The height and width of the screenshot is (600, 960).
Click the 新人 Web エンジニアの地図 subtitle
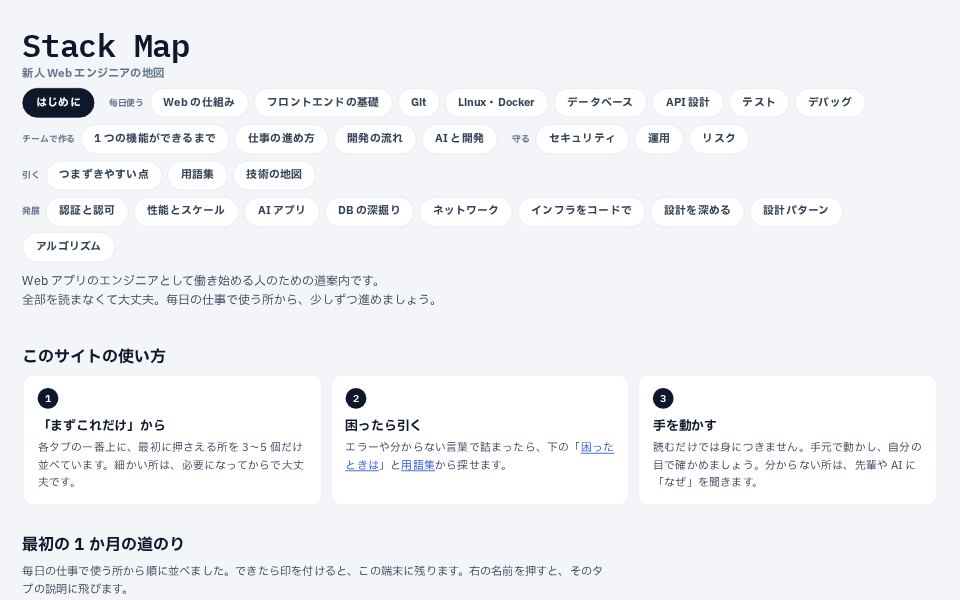click(93, 73)
